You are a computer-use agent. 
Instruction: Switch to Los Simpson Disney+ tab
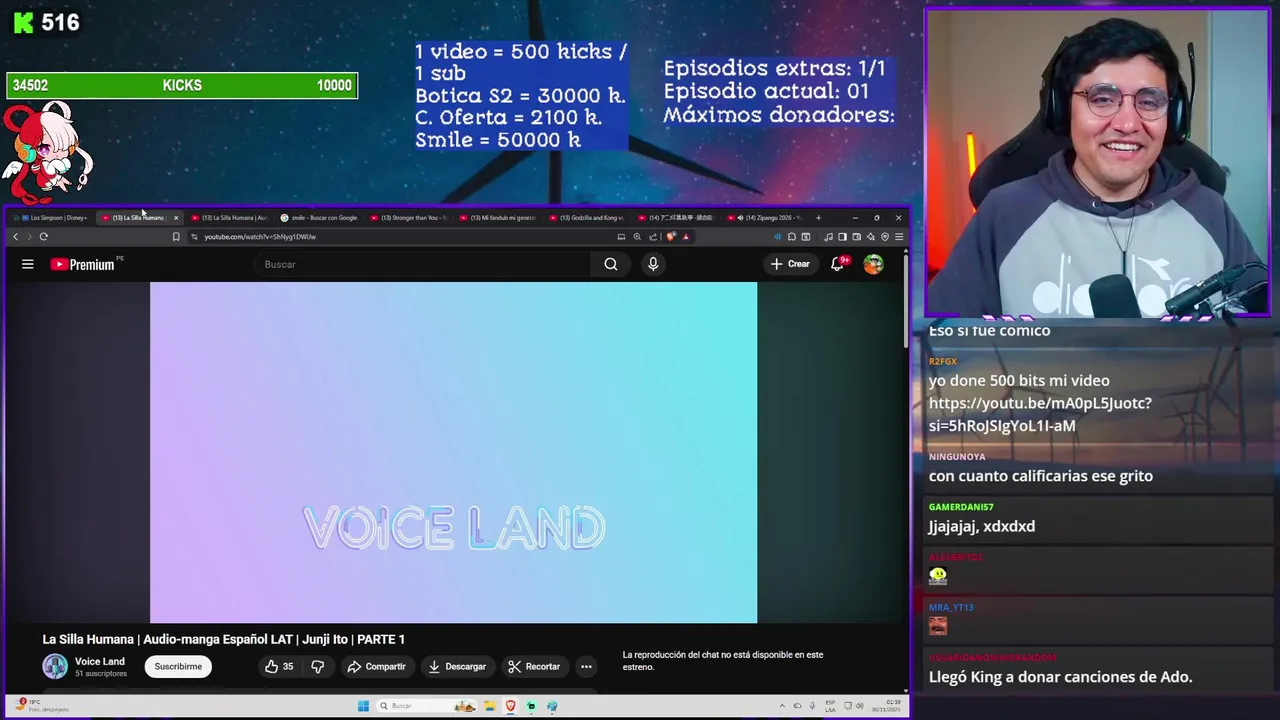click(x=53, y=218)
